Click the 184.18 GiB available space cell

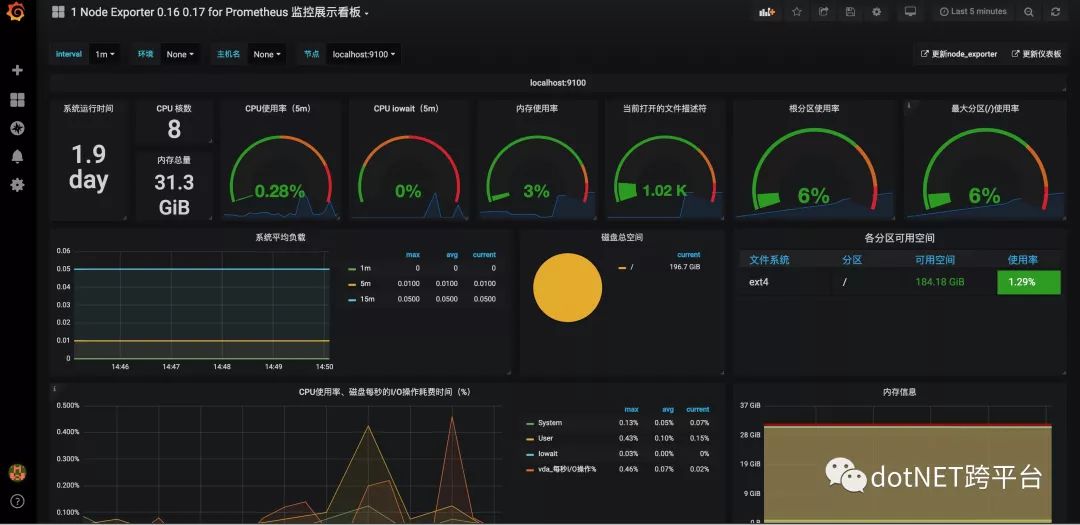tap(940, 282)
